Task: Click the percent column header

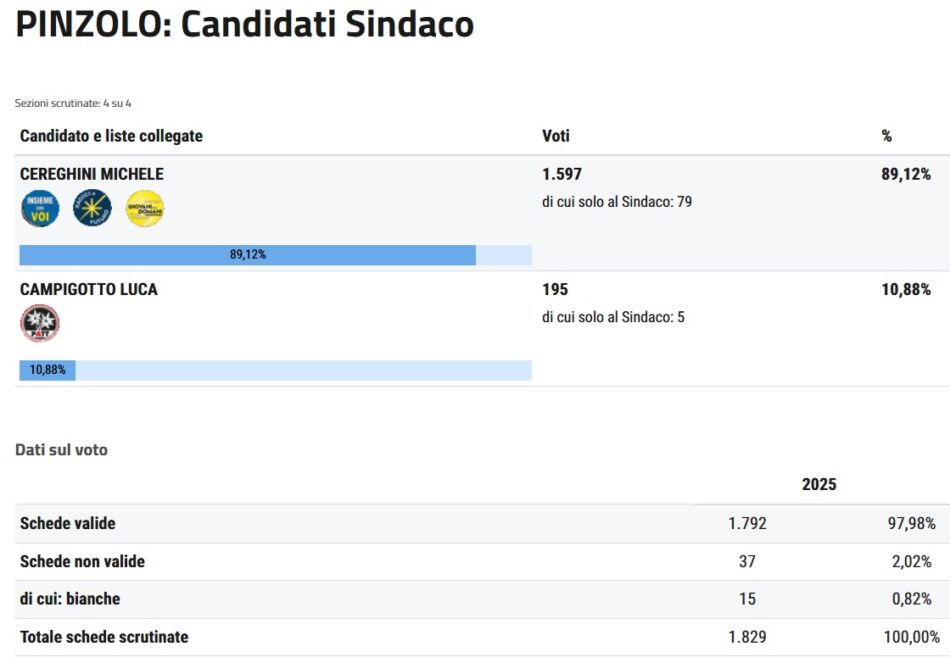Action: click(x=886, y=136)
